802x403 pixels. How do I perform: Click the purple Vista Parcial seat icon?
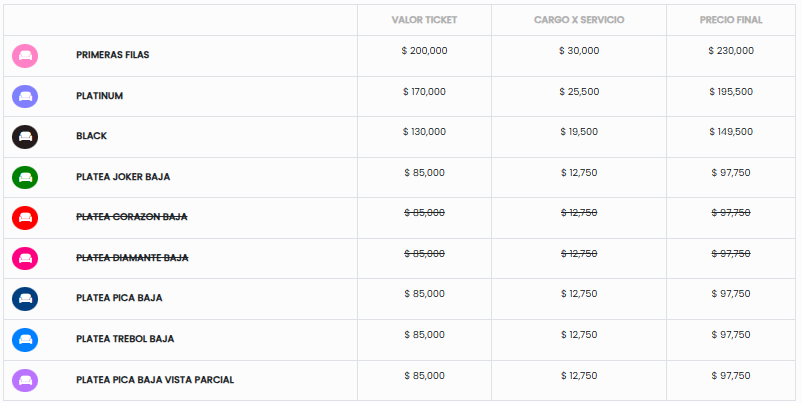pyautogui.click(x=25, y=380)
